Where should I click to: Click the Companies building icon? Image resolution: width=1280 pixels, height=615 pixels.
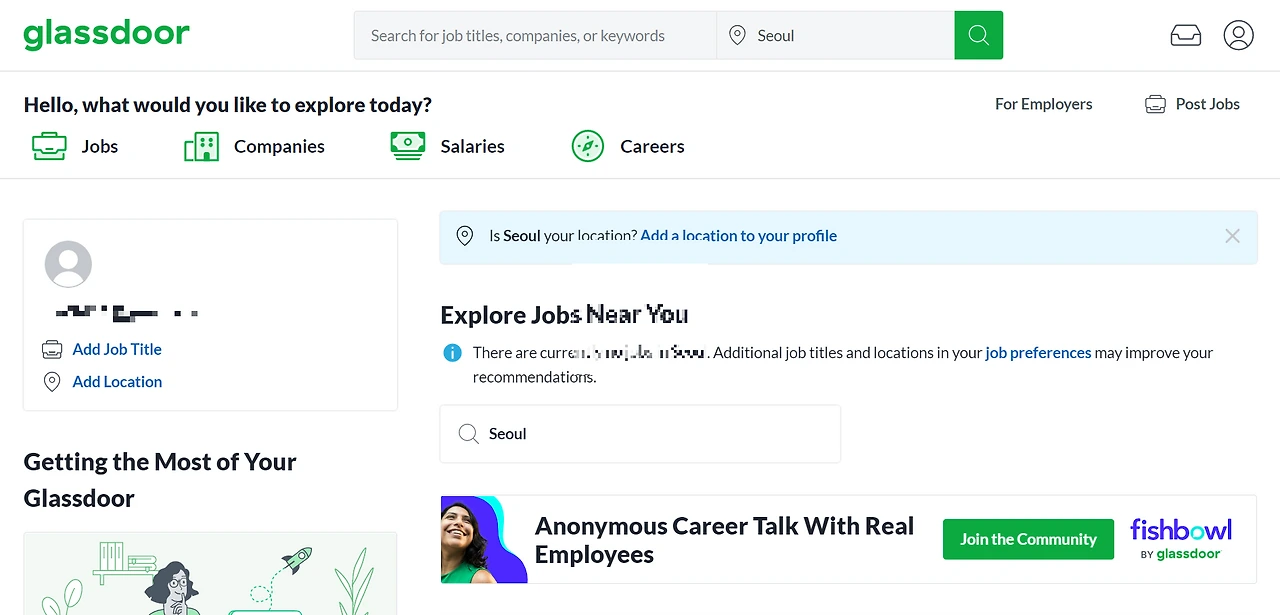(x=201, y=146)
